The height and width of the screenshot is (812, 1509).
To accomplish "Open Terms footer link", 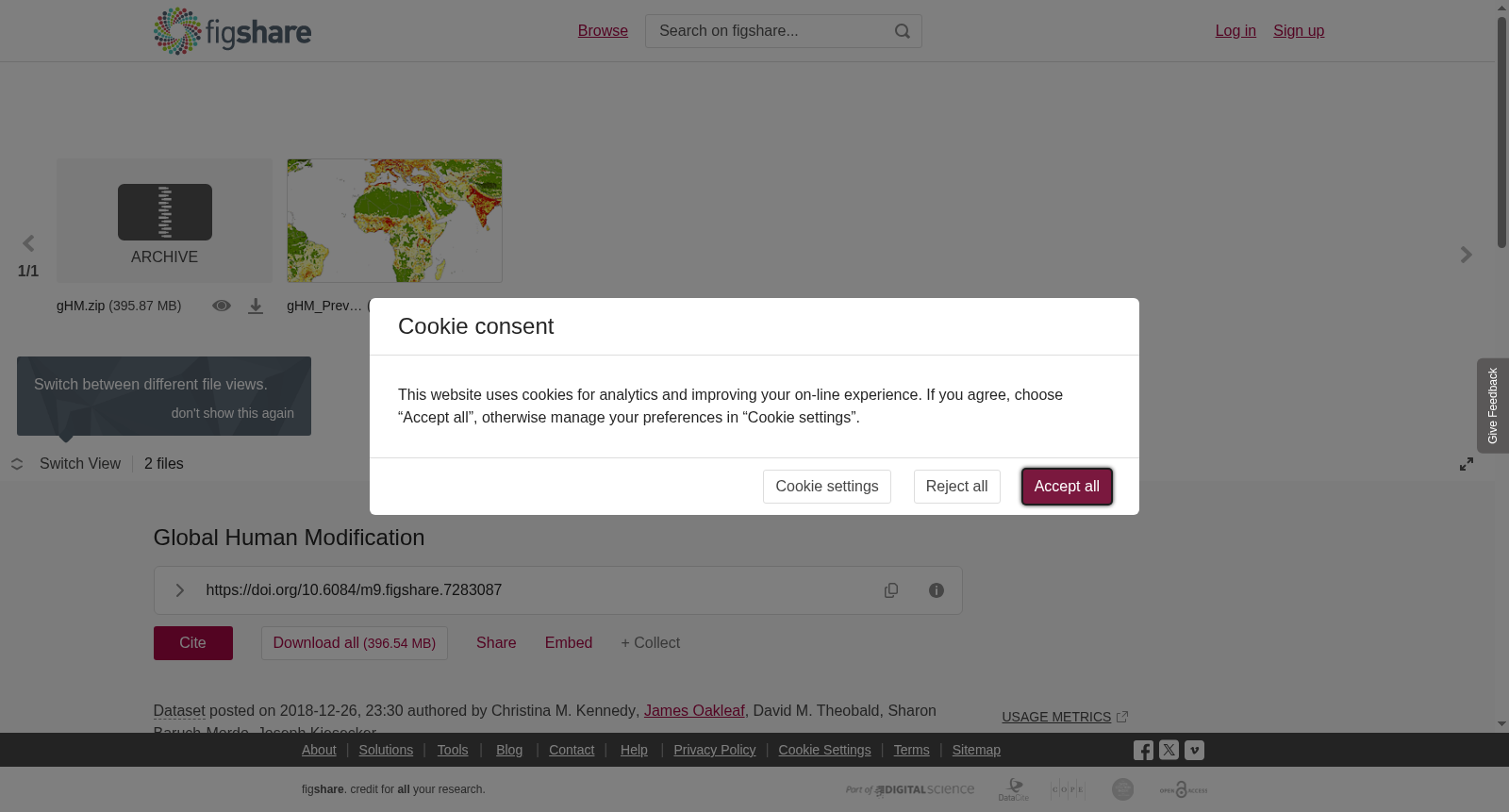I will point(912,750).
